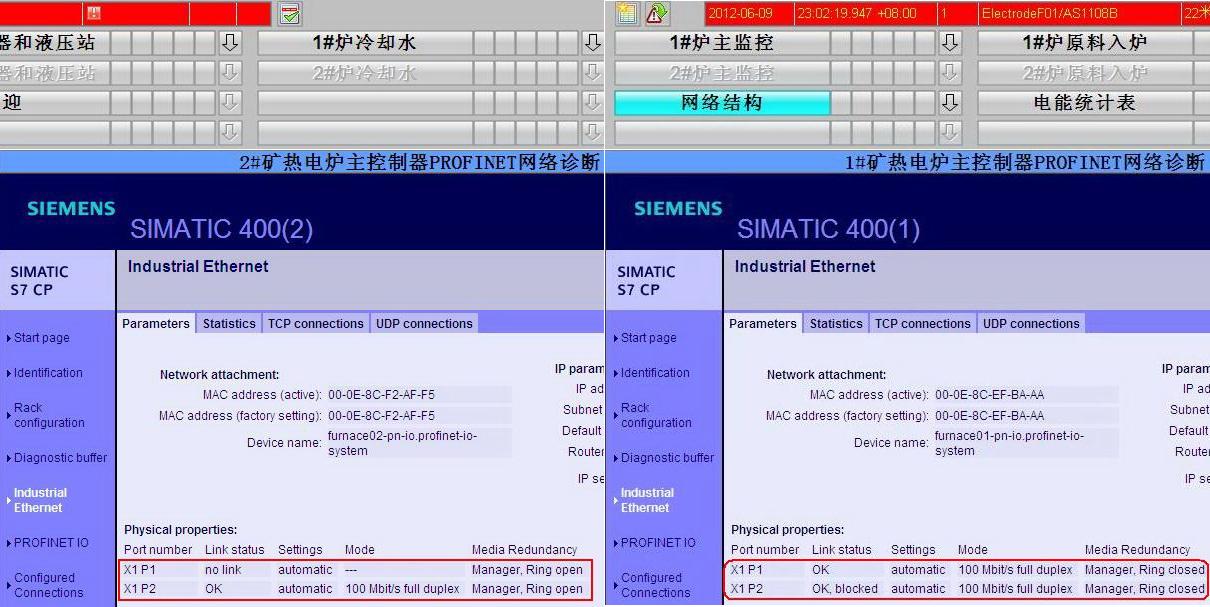Open Rack configuration in SIMATIC 400(1) sidebar
The height and width of the screenshot is (607, 1210).
tap(656, 415)
